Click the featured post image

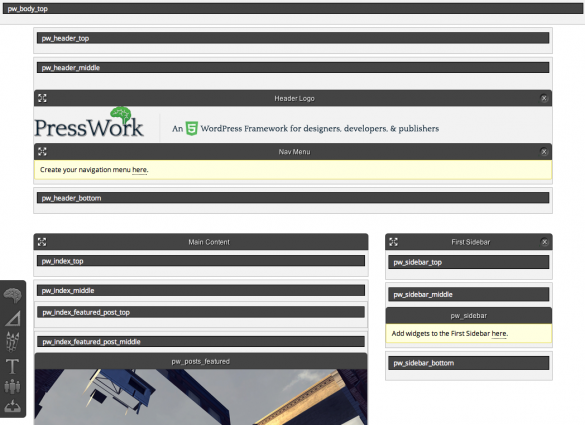[201, 397]
